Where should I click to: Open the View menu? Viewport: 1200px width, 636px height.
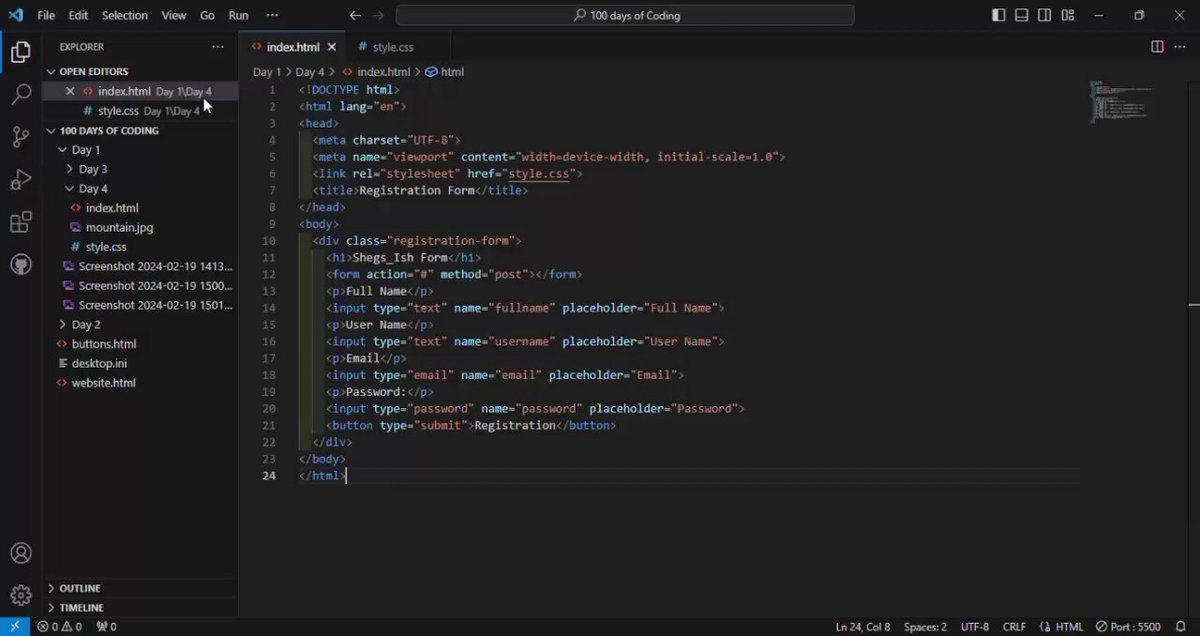(174, 15)
